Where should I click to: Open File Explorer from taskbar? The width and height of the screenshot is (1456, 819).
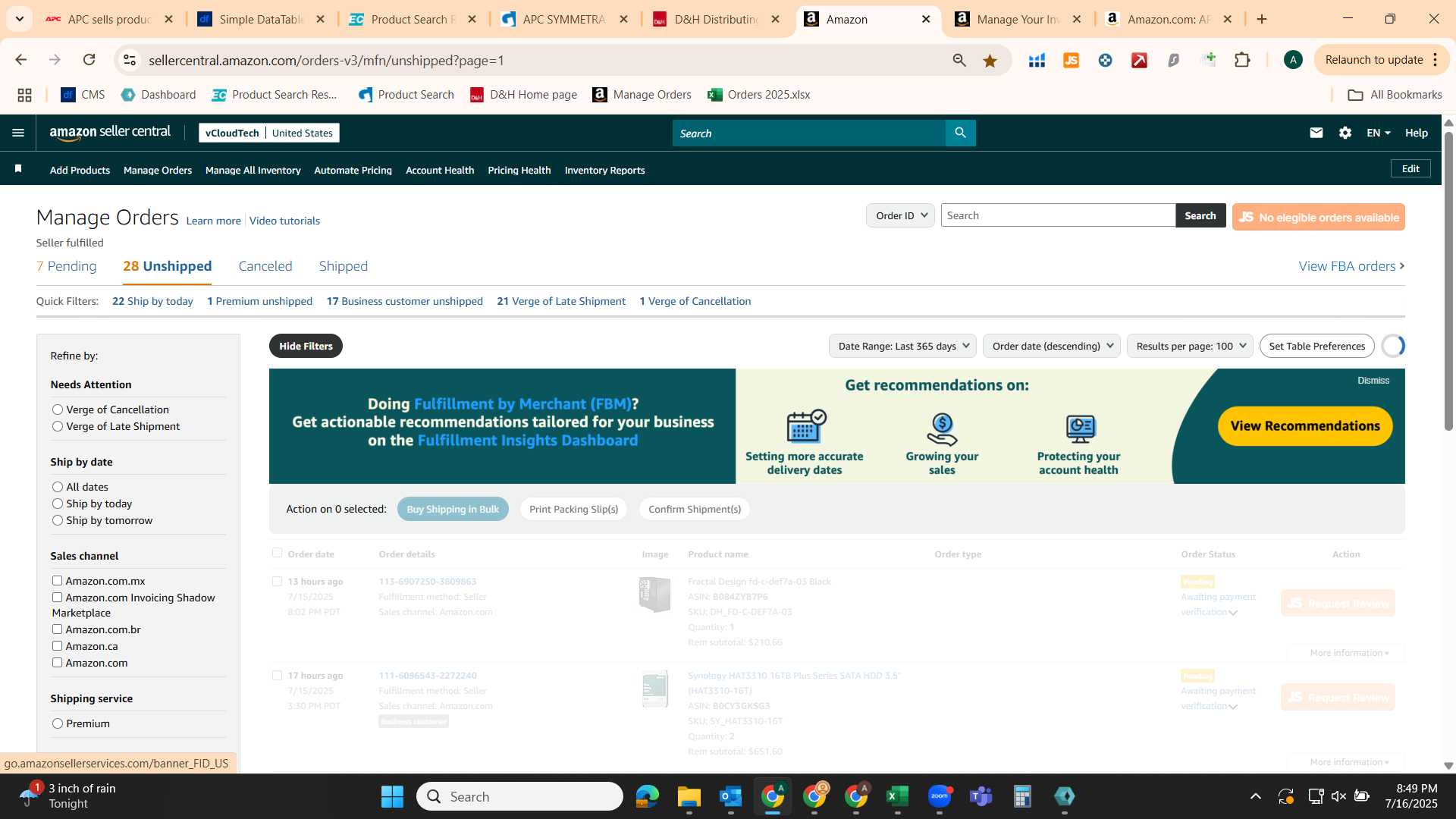coord(689,796)
